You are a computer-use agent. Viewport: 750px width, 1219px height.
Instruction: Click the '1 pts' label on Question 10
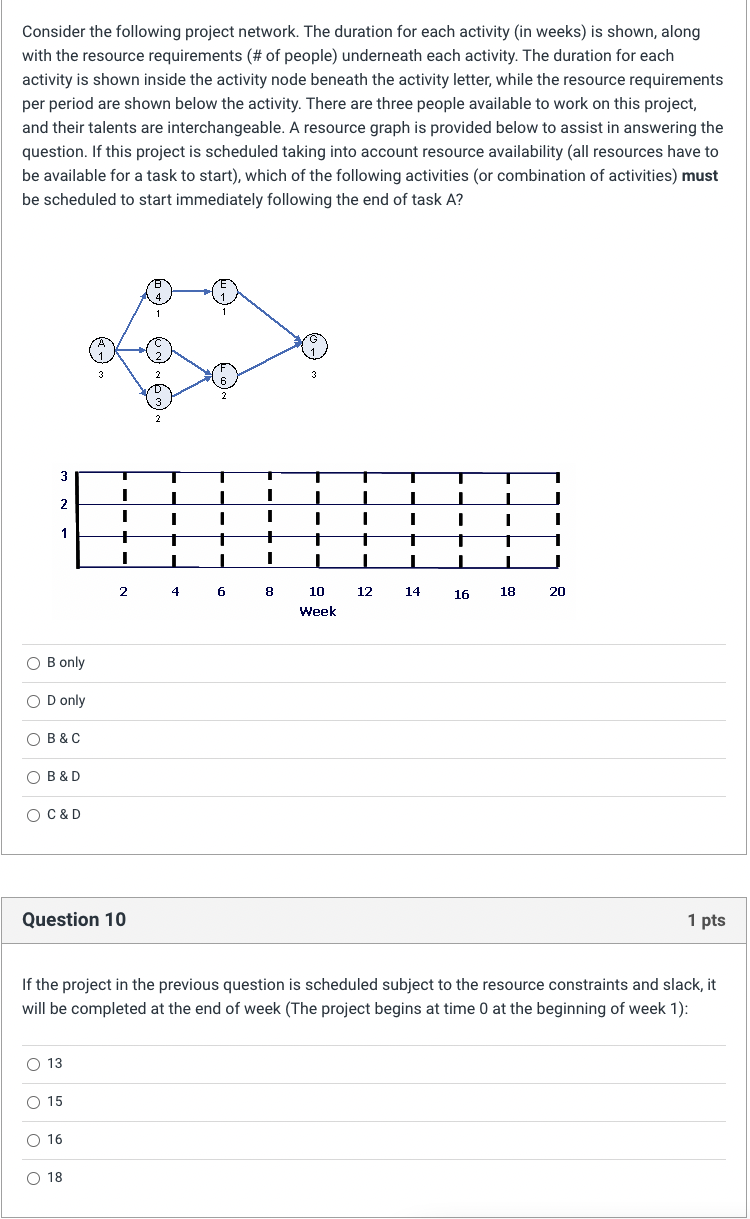click(x=708, y=919)
